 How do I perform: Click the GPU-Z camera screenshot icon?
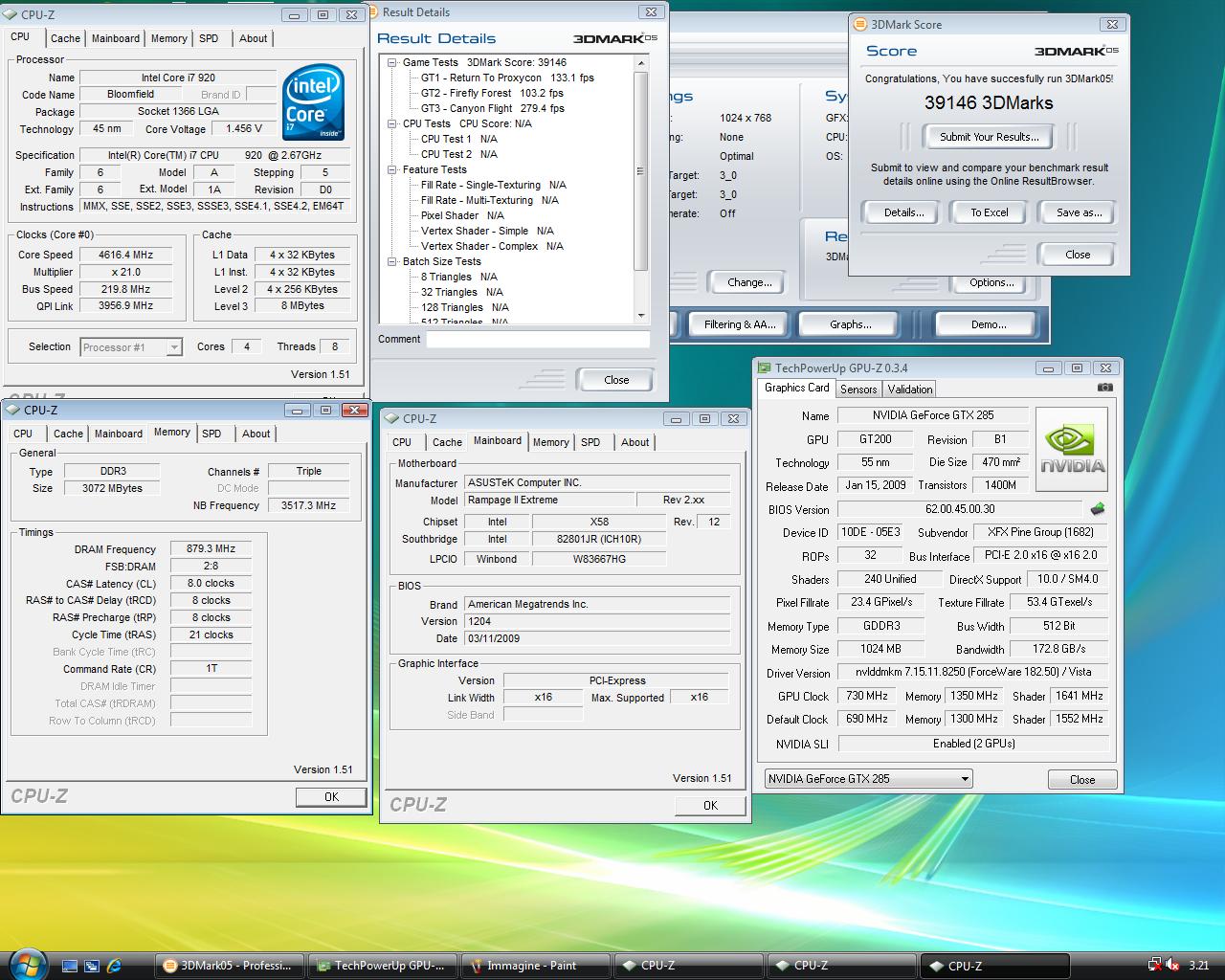click(1104, 388)
